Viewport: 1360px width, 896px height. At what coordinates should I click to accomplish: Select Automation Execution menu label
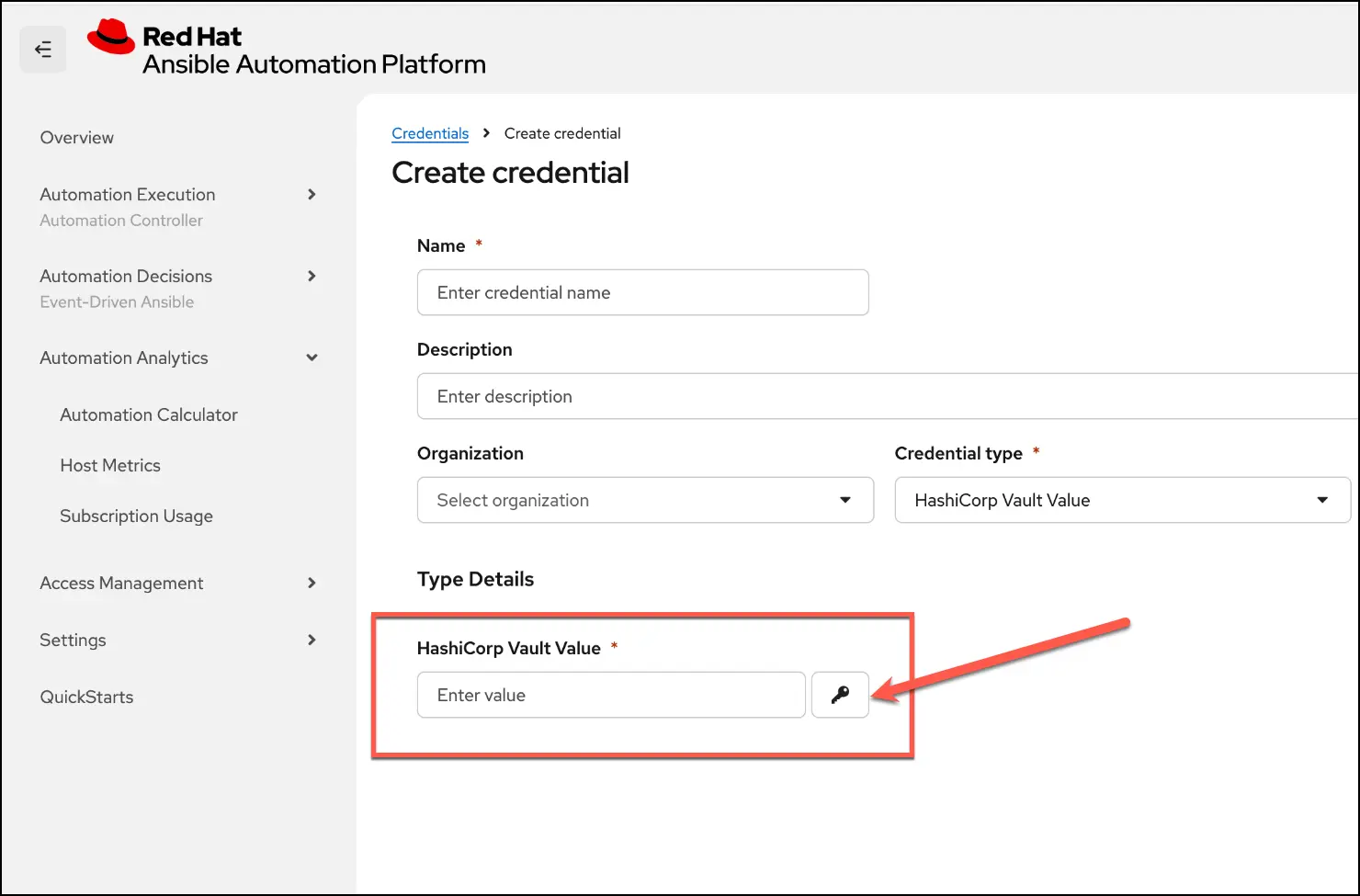click(128, 195)
